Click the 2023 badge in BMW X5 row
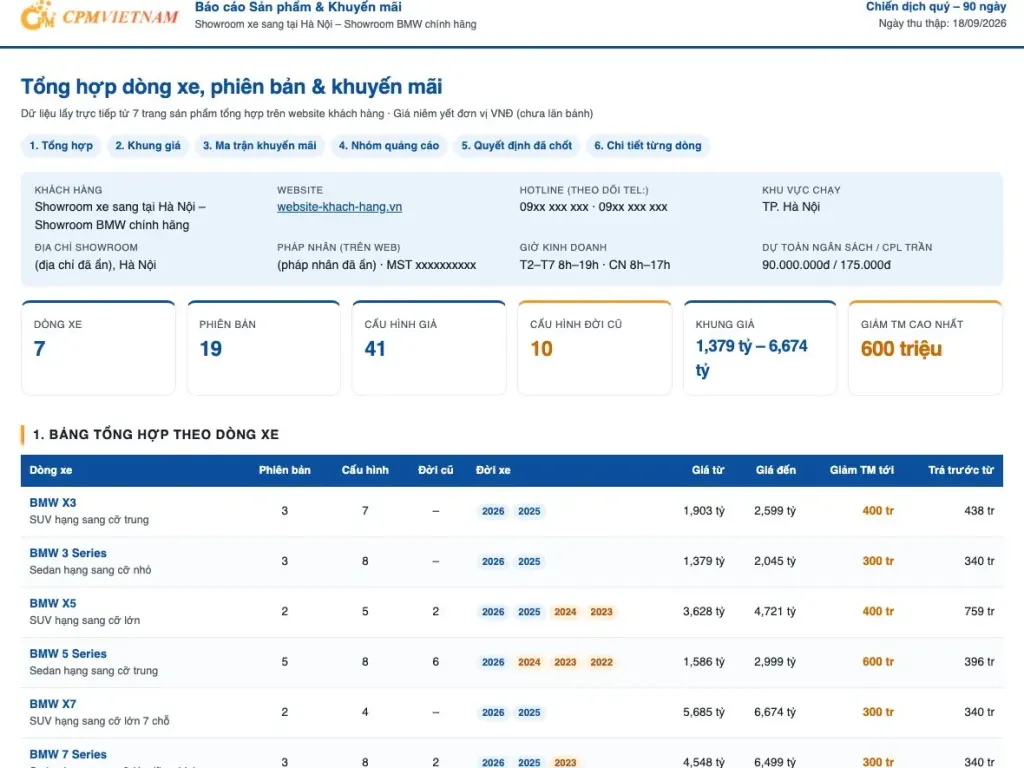The height and width of the screenshot is (768, 1024). [601, 612]
